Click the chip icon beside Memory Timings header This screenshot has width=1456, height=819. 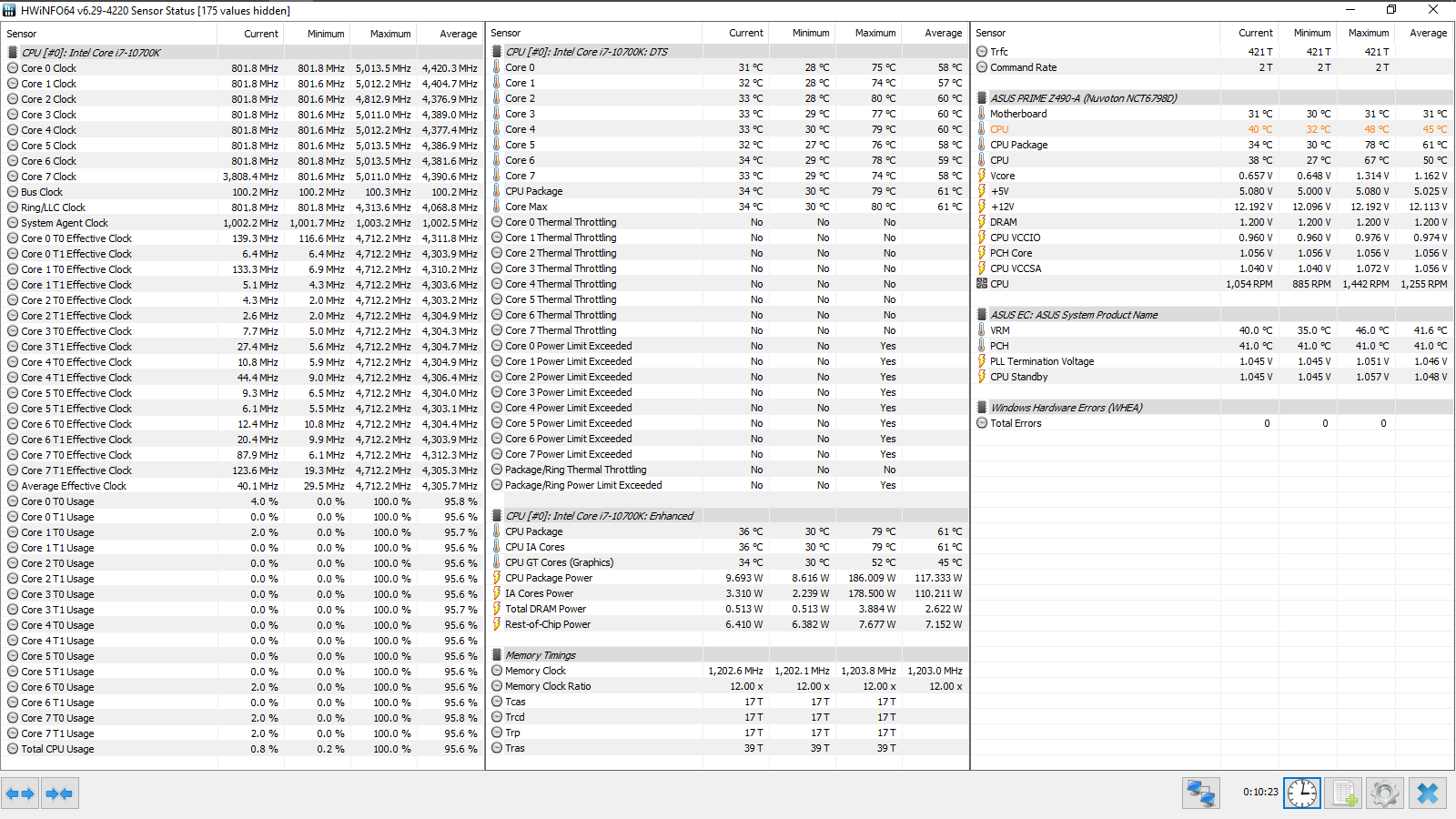[x=497, y=655]
